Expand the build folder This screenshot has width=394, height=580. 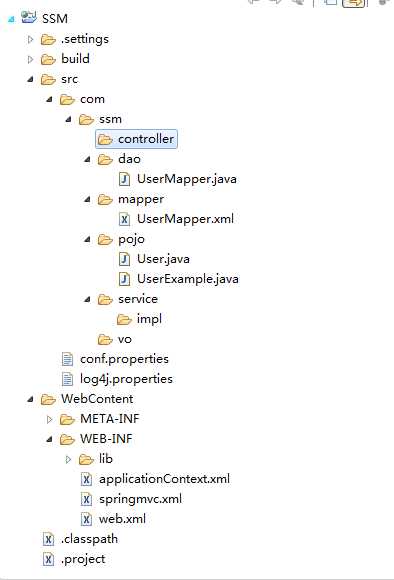pyautogui.click(x=31, y=59)
